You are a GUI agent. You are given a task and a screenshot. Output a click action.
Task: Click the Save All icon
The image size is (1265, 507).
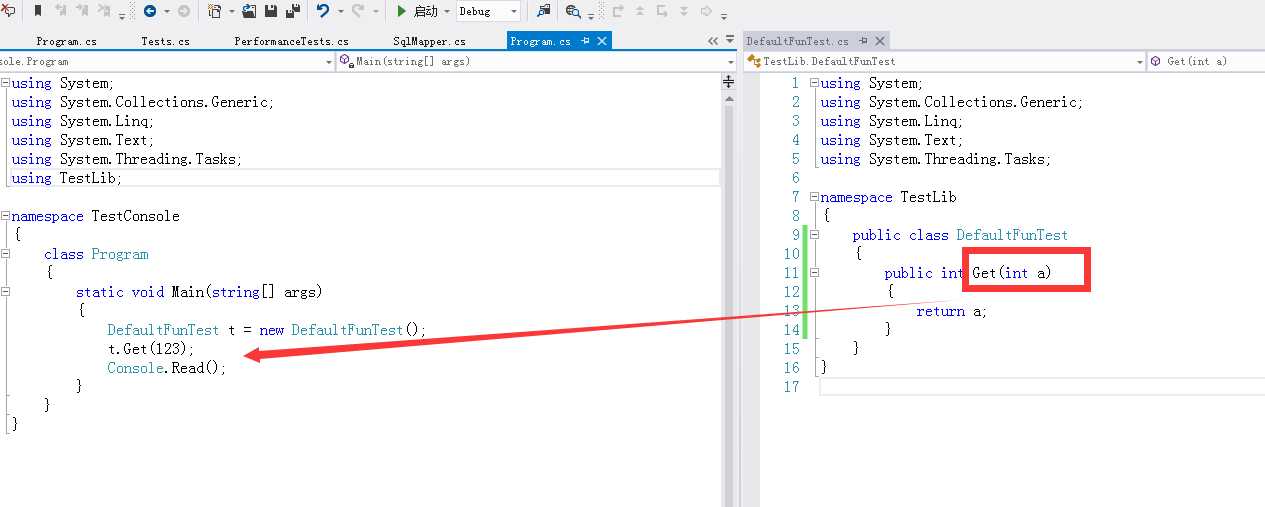point(293,11)
